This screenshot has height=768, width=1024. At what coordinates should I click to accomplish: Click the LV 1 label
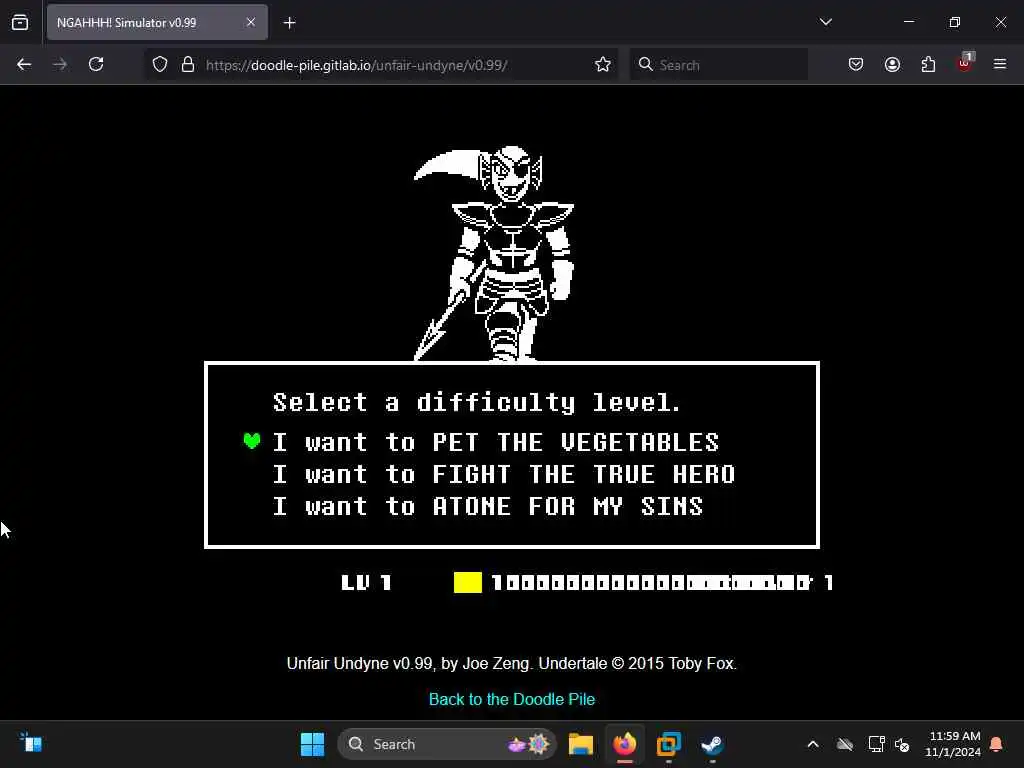[x=366, y=583]
